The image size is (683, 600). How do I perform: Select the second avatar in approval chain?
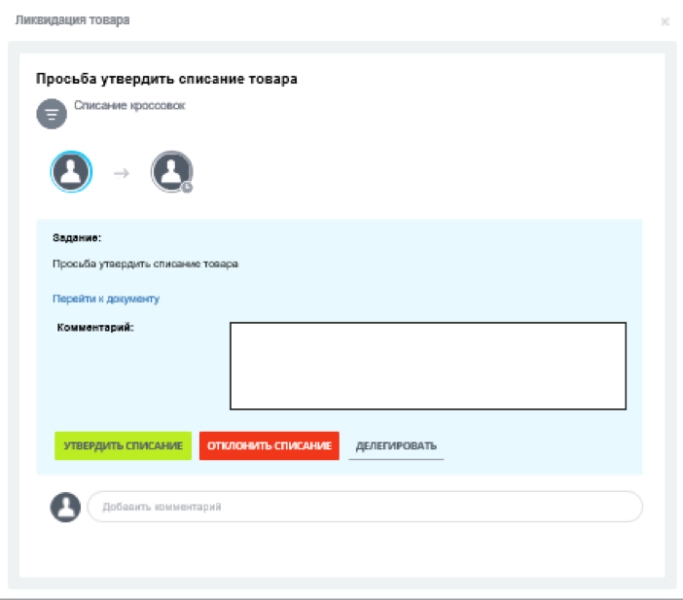[171, 172]
